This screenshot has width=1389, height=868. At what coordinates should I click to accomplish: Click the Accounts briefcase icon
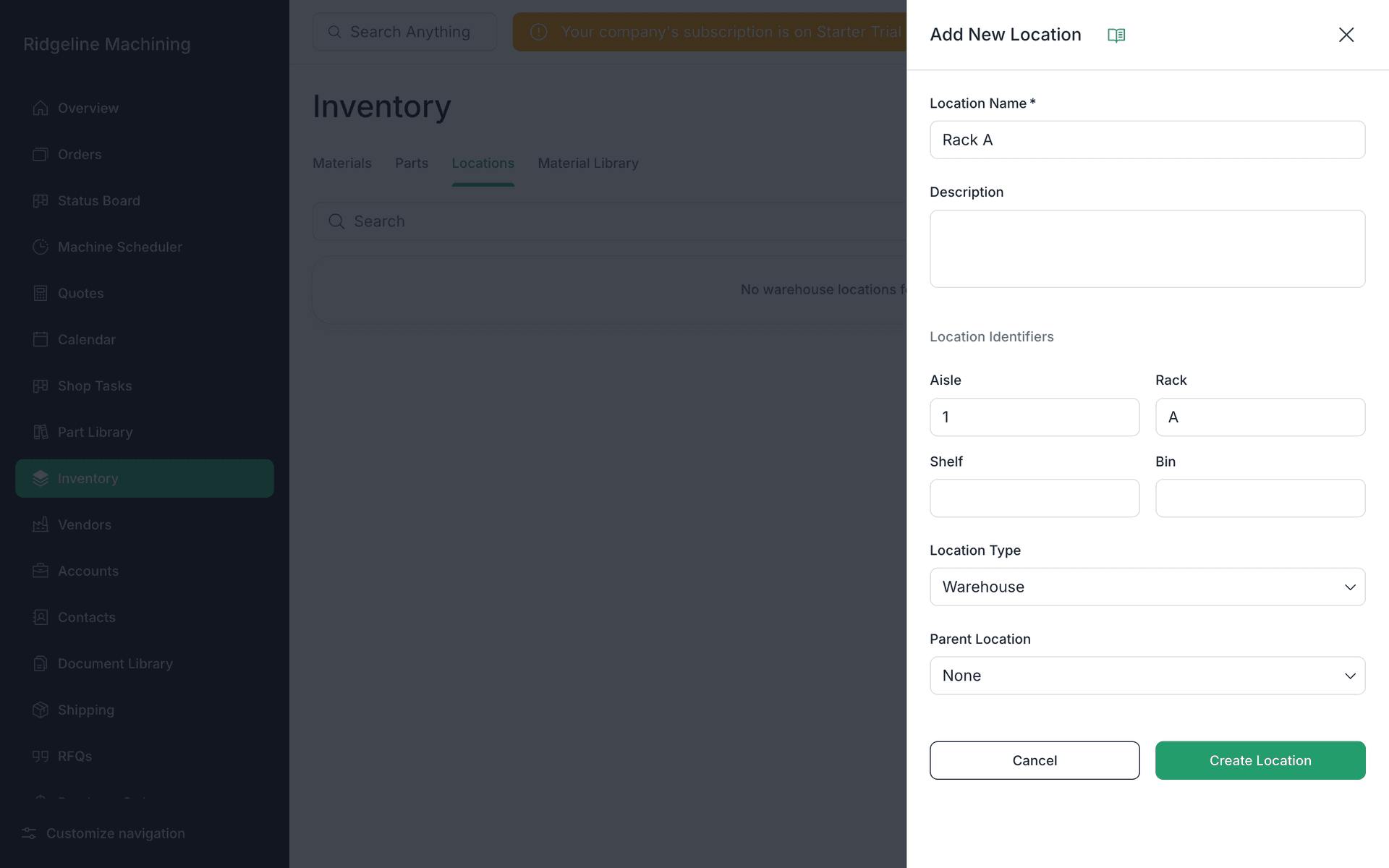(41, 571)
